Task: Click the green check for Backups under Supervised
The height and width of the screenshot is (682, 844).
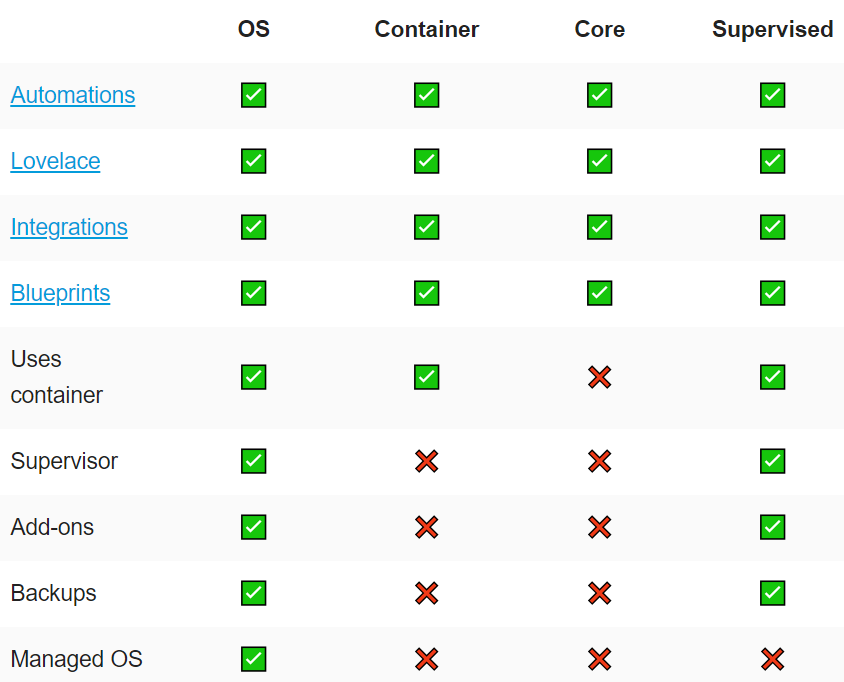Action: 772,593
